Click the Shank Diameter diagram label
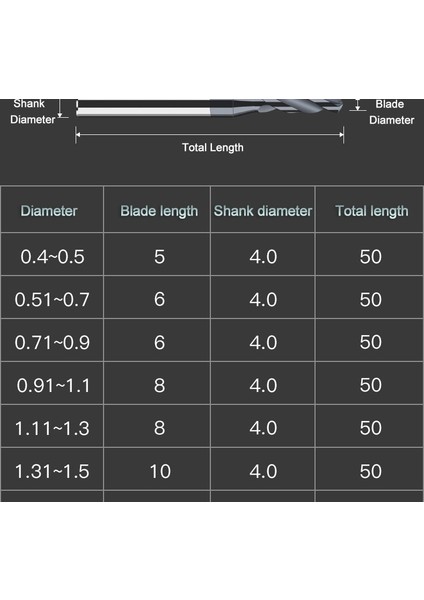Image resolution: width=424 pixels, height=600 pixels. pos(32,111)
